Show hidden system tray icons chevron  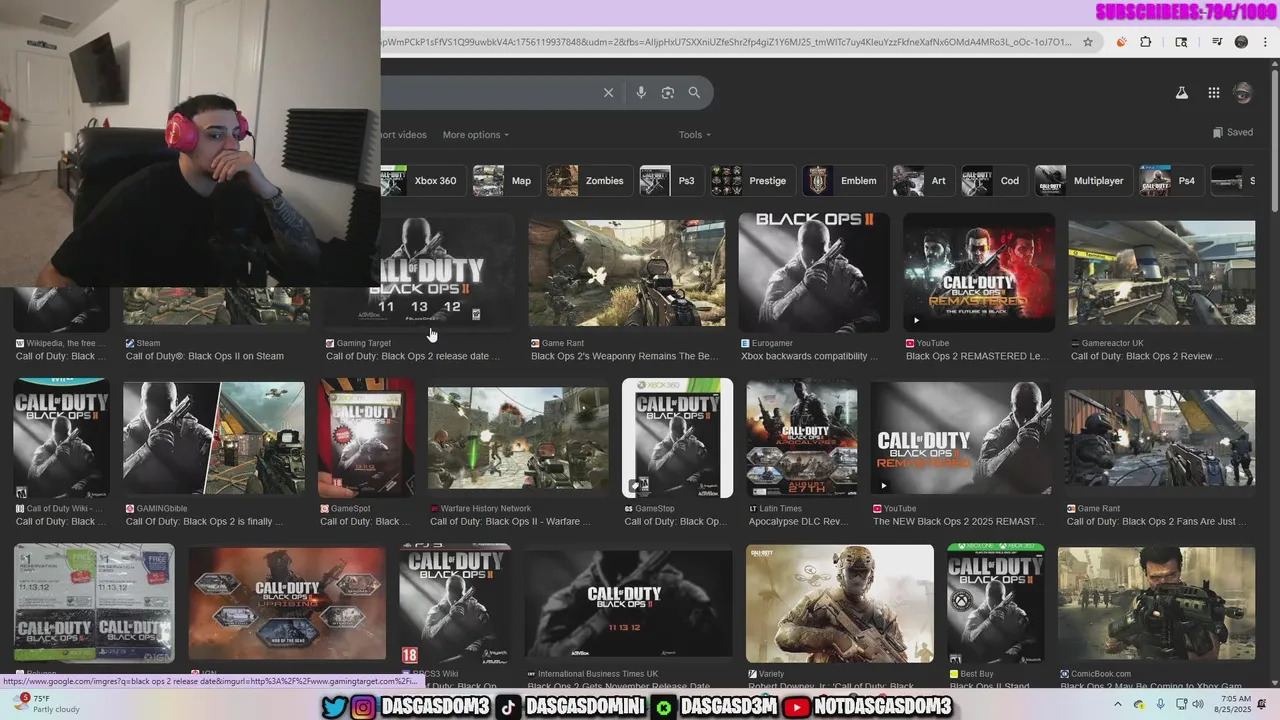pos(1118,704)
